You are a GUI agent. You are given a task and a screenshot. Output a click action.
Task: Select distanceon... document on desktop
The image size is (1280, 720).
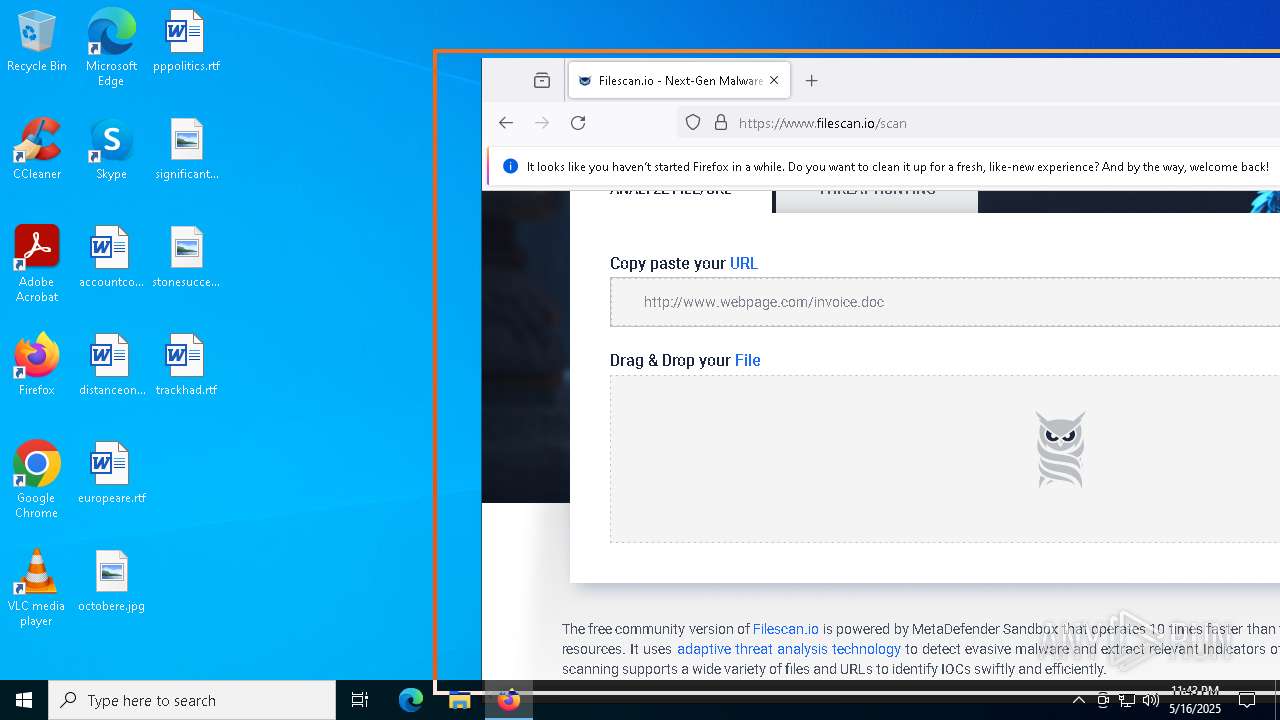[111, 366]
